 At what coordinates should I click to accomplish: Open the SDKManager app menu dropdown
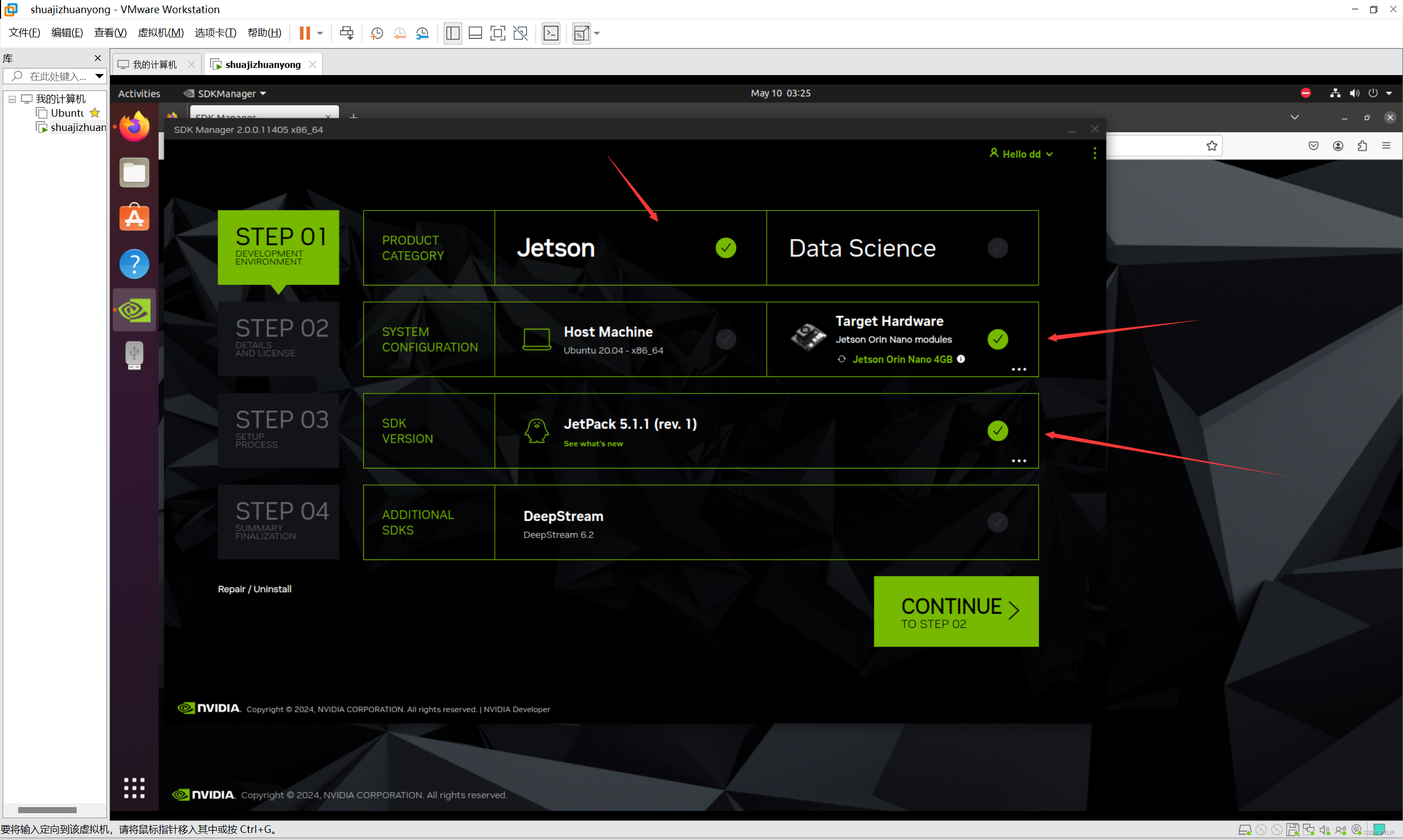pyautogui.click(x=225, y=93)
